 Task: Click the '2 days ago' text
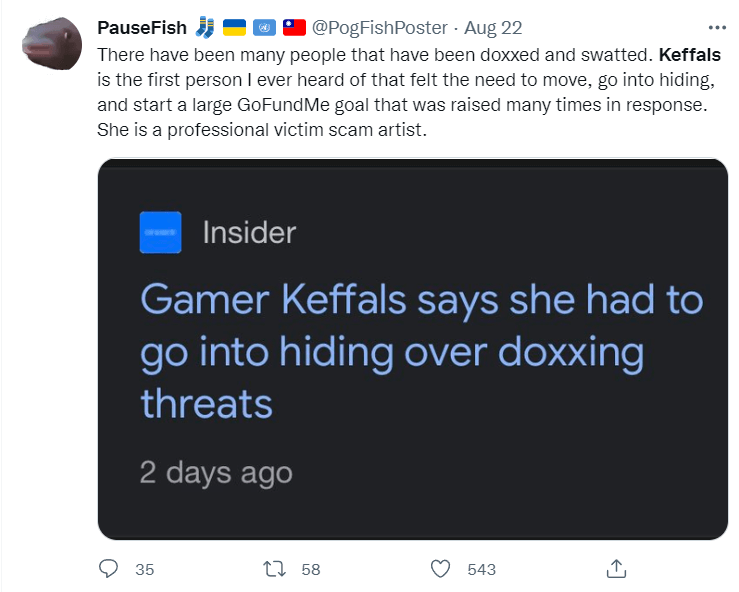point(216,472)
